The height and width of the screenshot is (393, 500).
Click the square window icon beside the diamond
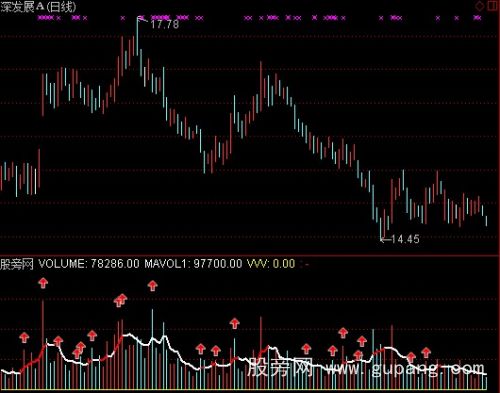[x=492, y=5]
